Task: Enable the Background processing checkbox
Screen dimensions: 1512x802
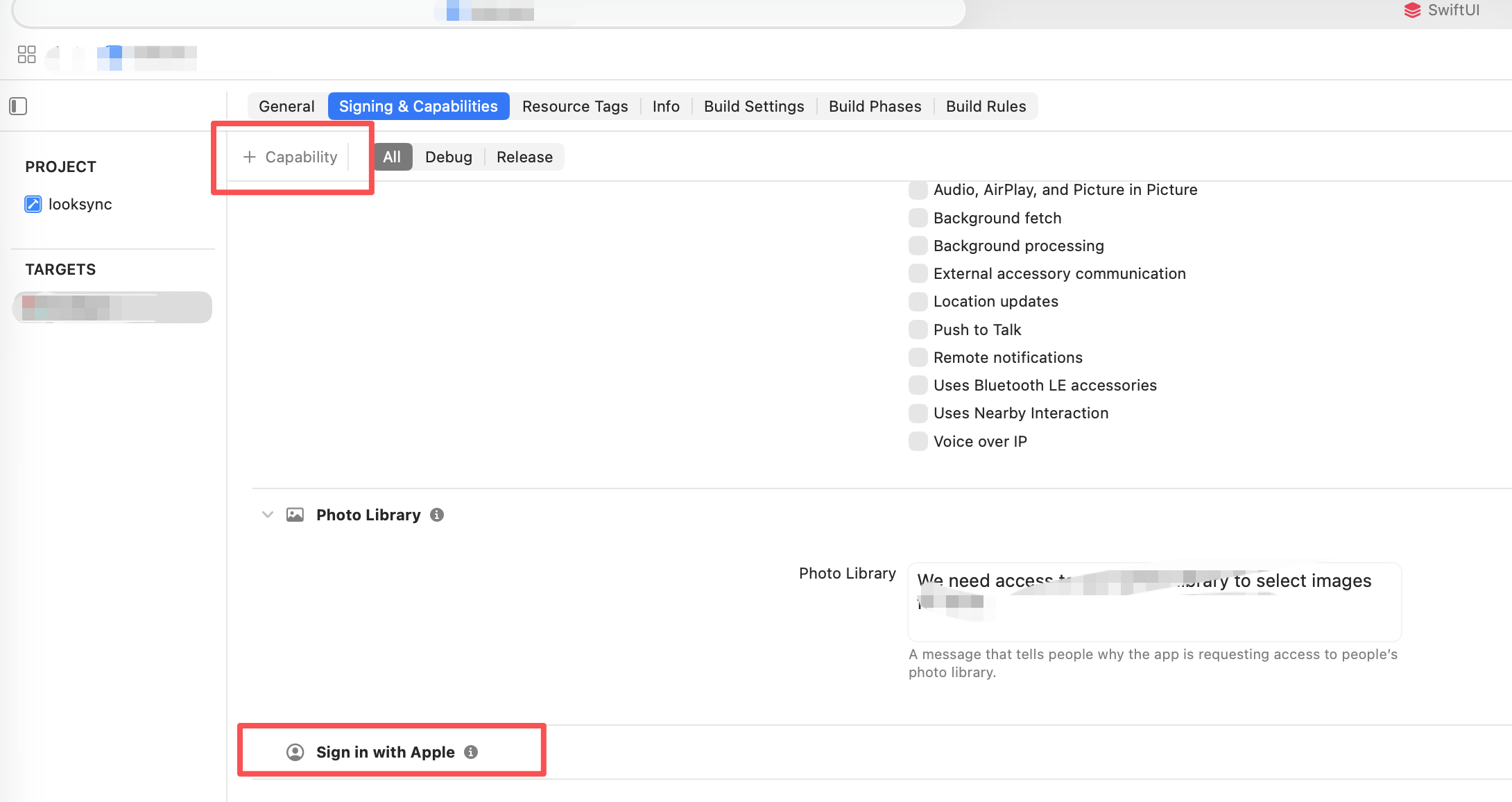Action: point(918,246)
